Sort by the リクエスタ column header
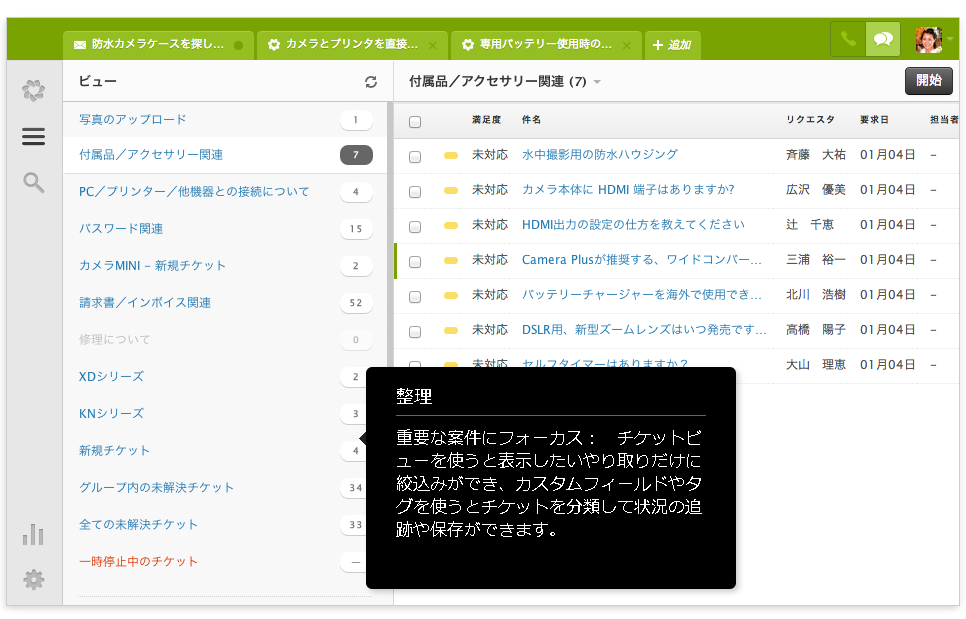966x619 pixels. tap(810, 119)
